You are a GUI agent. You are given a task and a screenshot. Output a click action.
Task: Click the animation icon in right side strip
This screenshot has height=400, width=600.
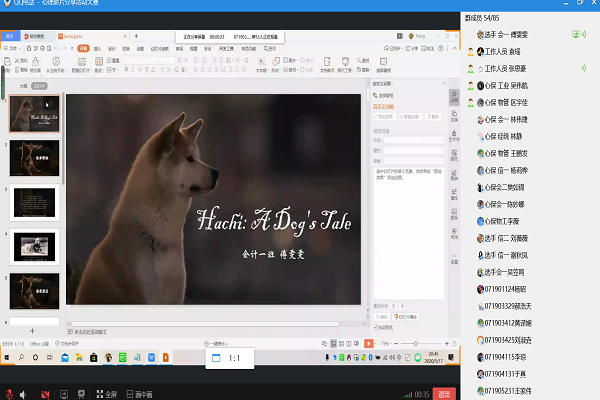[x=454, y=96]
